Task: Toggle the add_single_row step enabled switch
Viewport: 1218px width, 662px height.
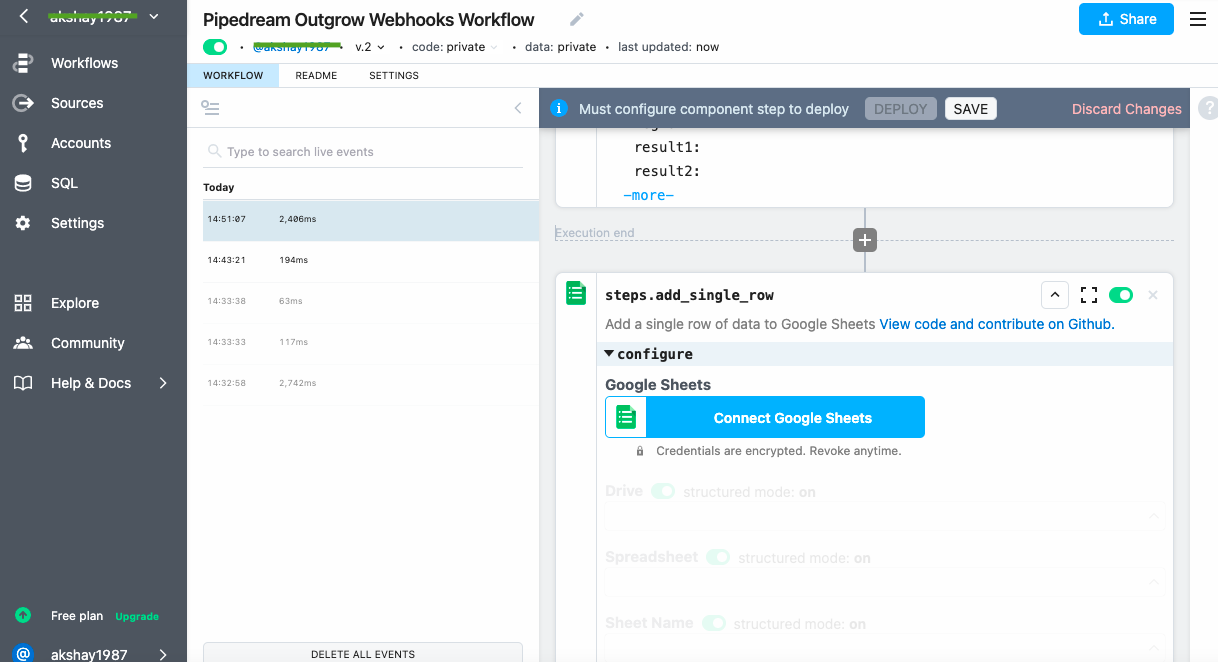Action: coord(1121,295)
